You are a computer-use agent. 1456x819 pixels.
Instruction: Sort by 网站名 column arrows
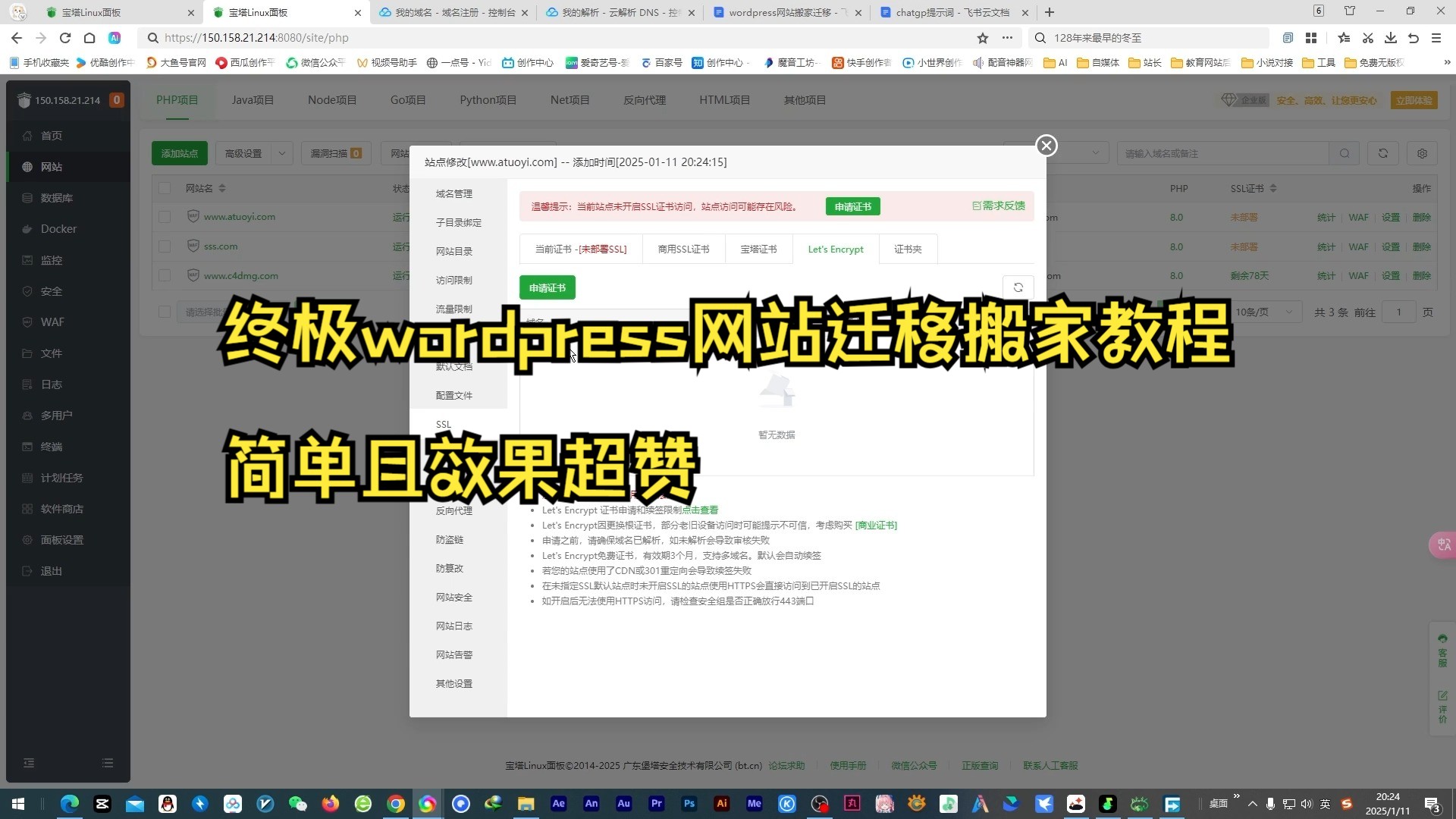221,188
